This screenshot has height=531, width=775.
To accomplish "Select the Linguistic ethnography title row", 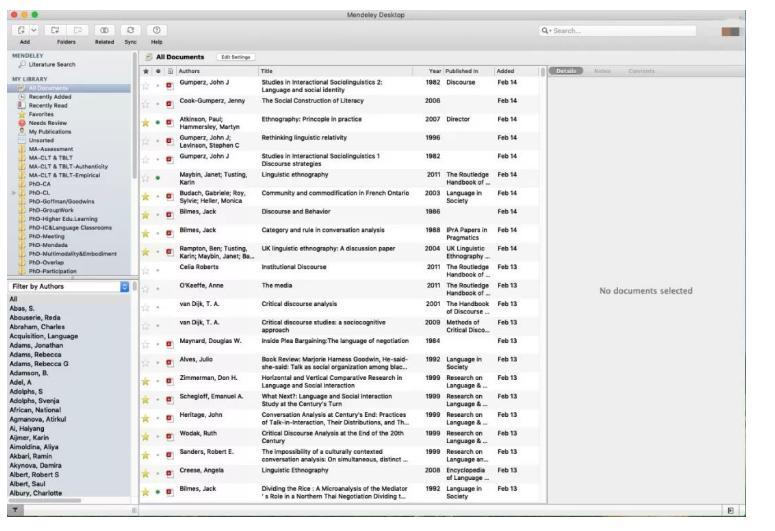I will pos(295,175).
